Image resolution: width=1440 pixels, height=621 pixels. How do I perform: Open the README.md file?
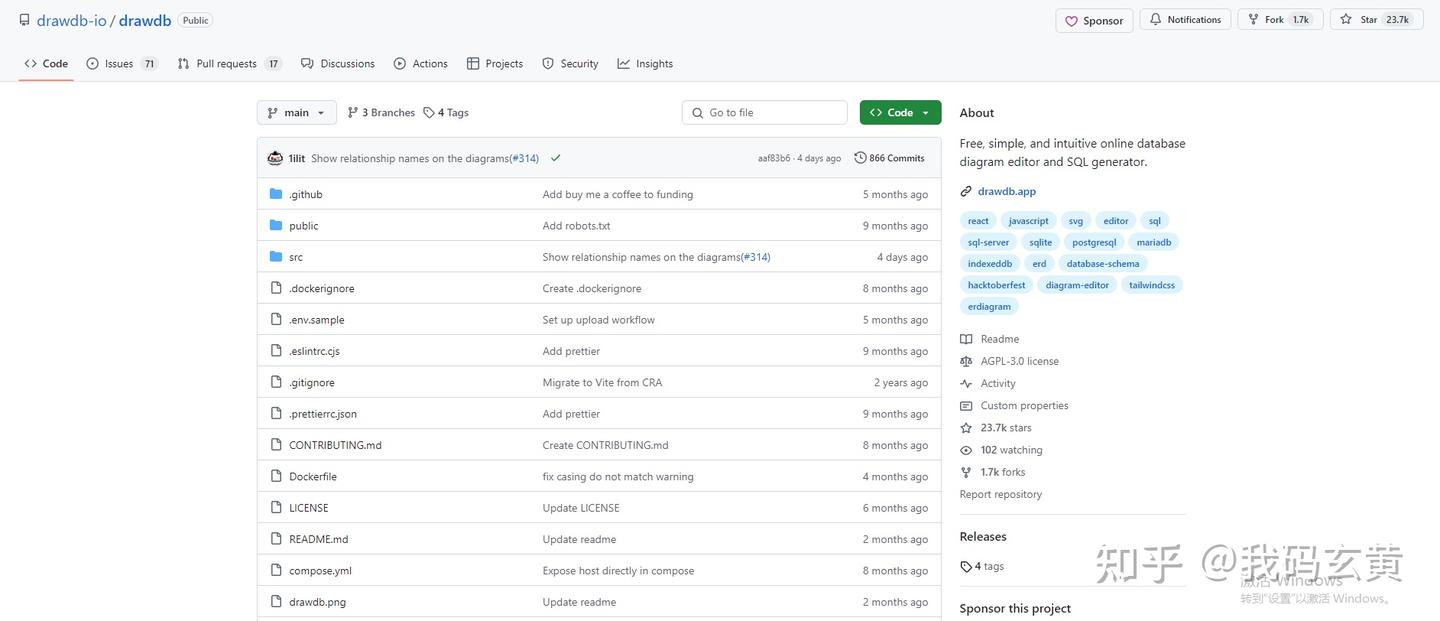(318, 539)
